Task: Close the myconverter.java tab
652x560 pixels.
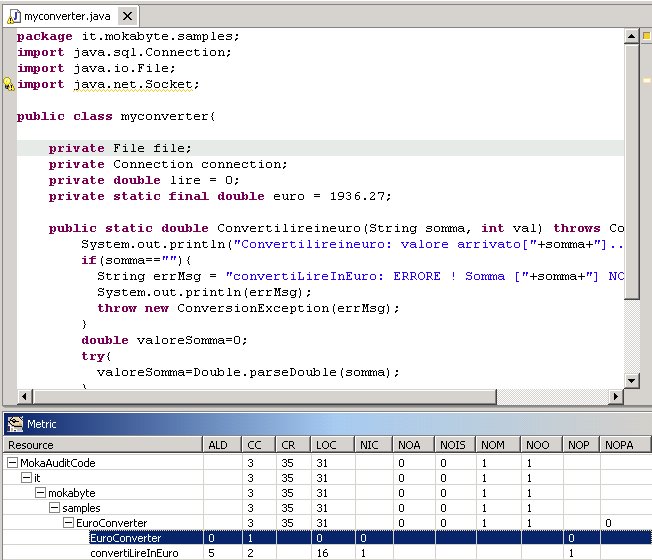Action: [x=127, y=16]
